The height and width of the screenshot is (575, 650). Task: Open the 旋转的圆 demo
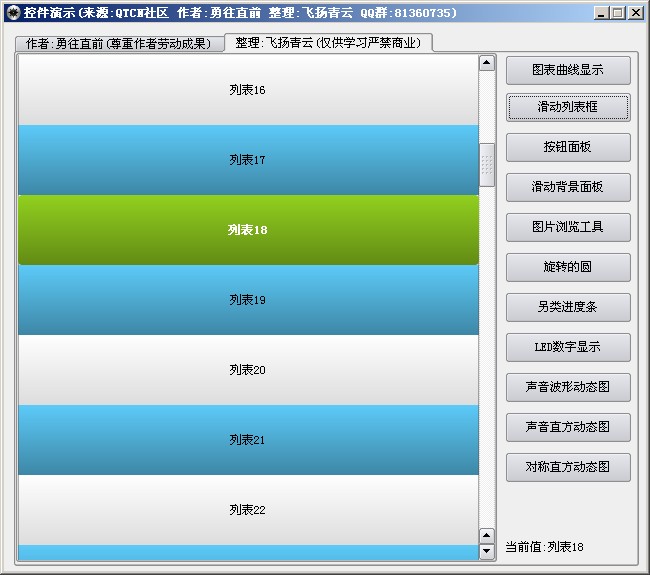click(568, 267)
